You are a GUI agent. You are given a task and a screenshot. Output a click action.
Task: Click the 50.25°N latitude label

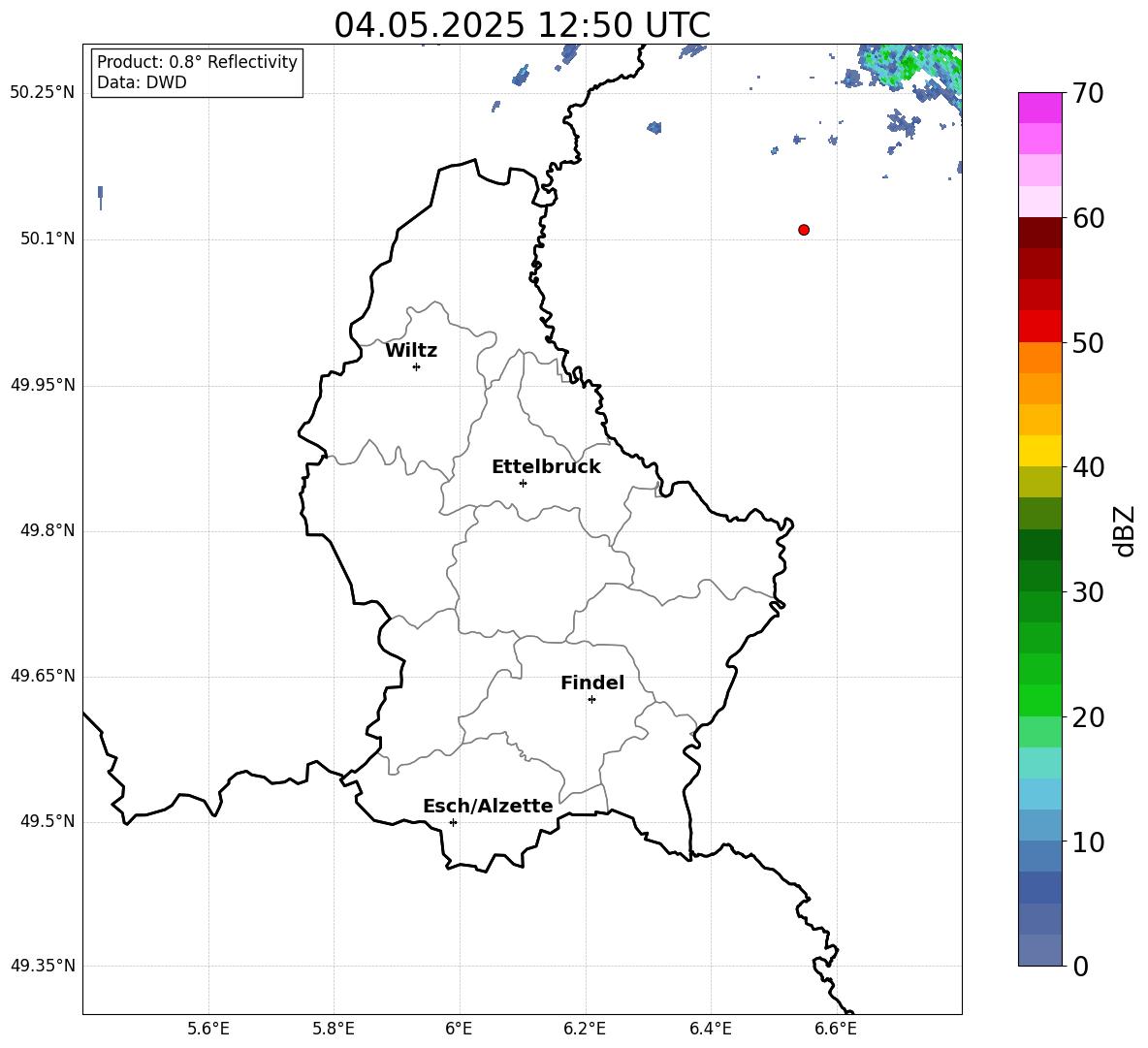pos(43,93)
